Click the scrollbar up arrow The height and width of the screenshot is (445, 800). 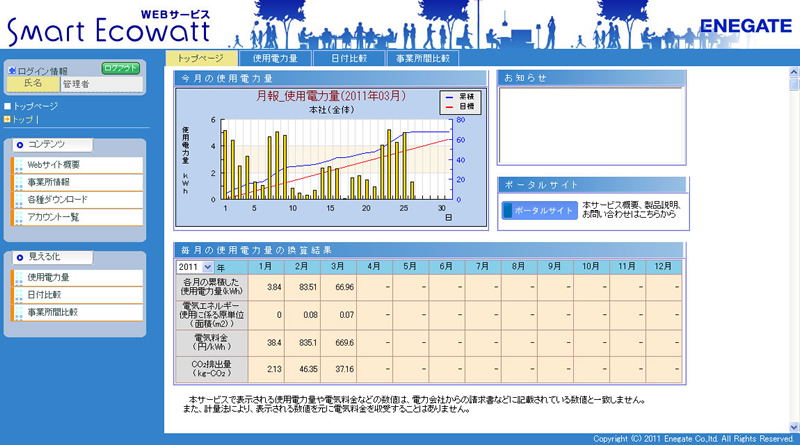(x=794, y=72)
